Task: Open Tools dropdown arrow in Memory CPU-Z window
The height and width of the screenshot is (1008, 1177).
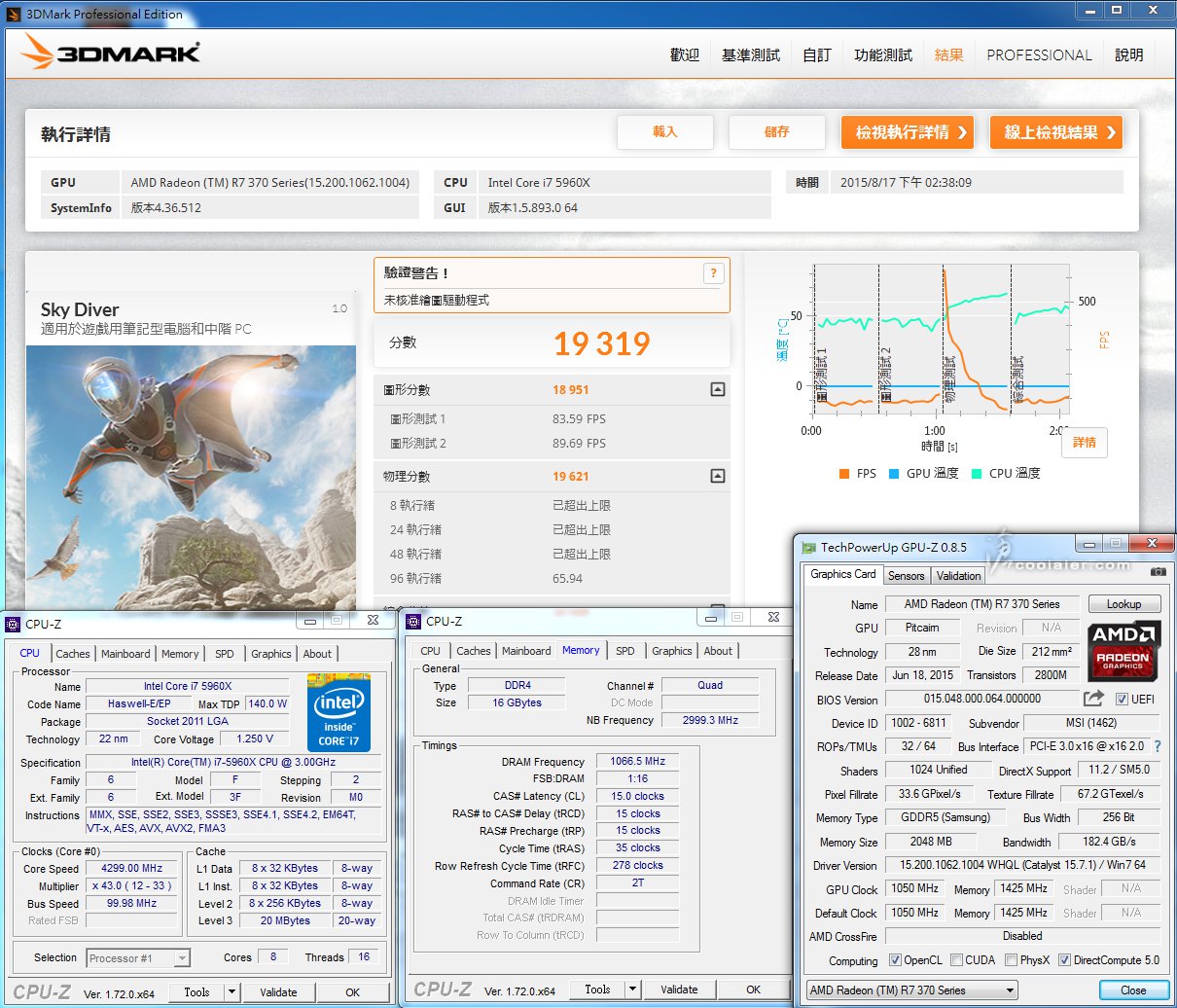Action: click(632, 990)
